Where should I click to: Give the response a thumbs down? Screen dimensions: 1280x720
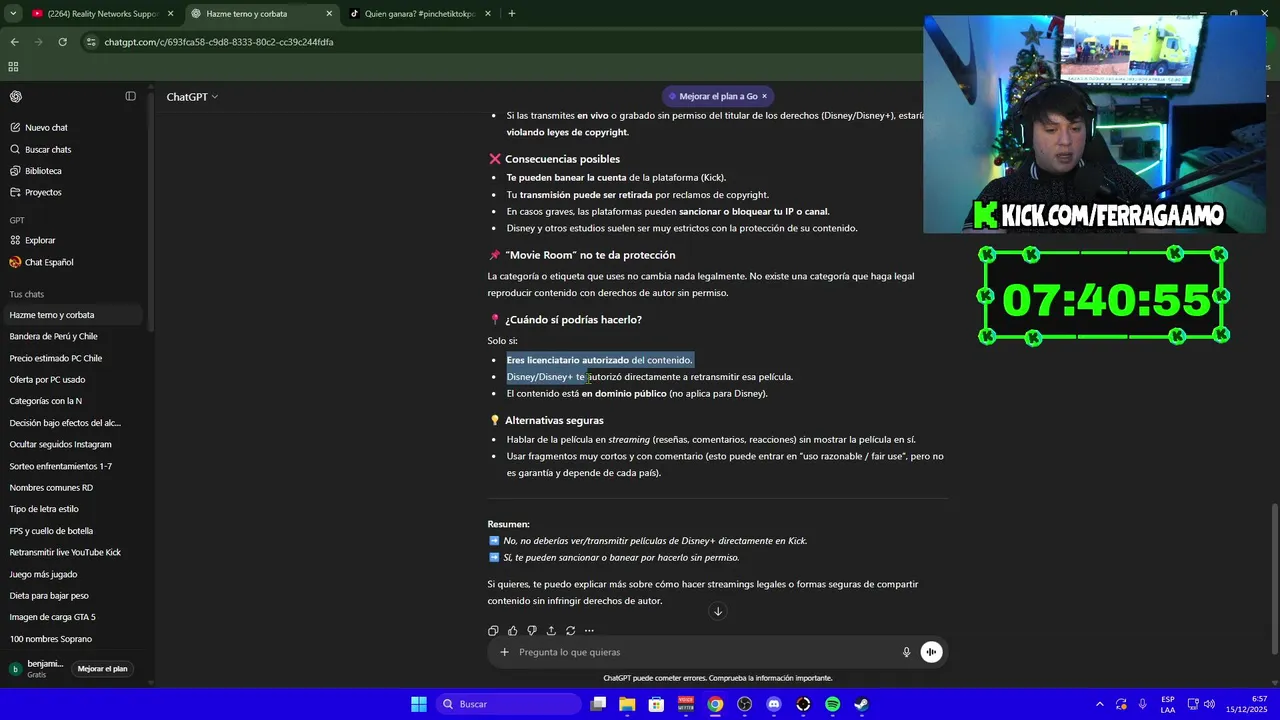click(532, 631)
